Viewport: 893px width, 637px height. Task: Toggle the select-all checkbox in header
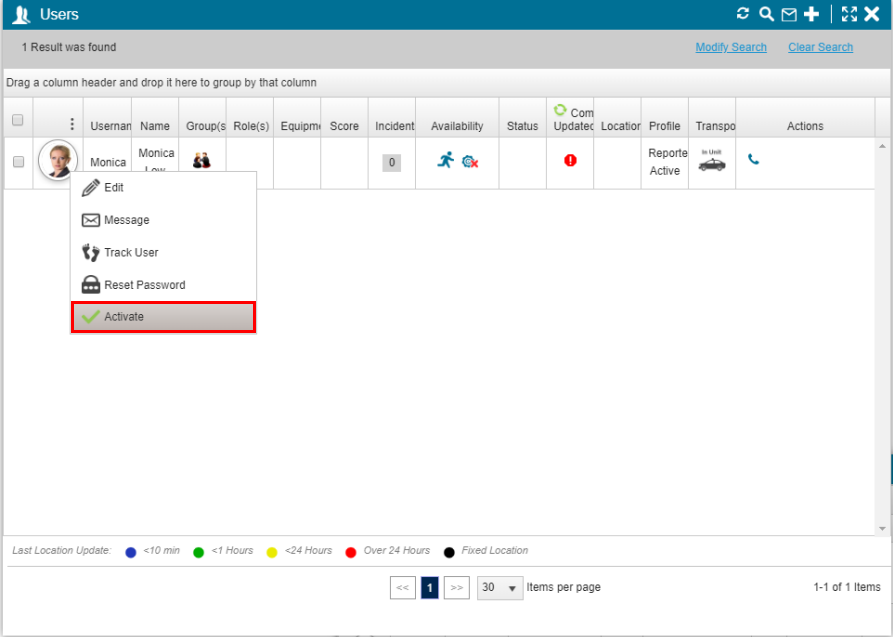(x=17, y=120)
